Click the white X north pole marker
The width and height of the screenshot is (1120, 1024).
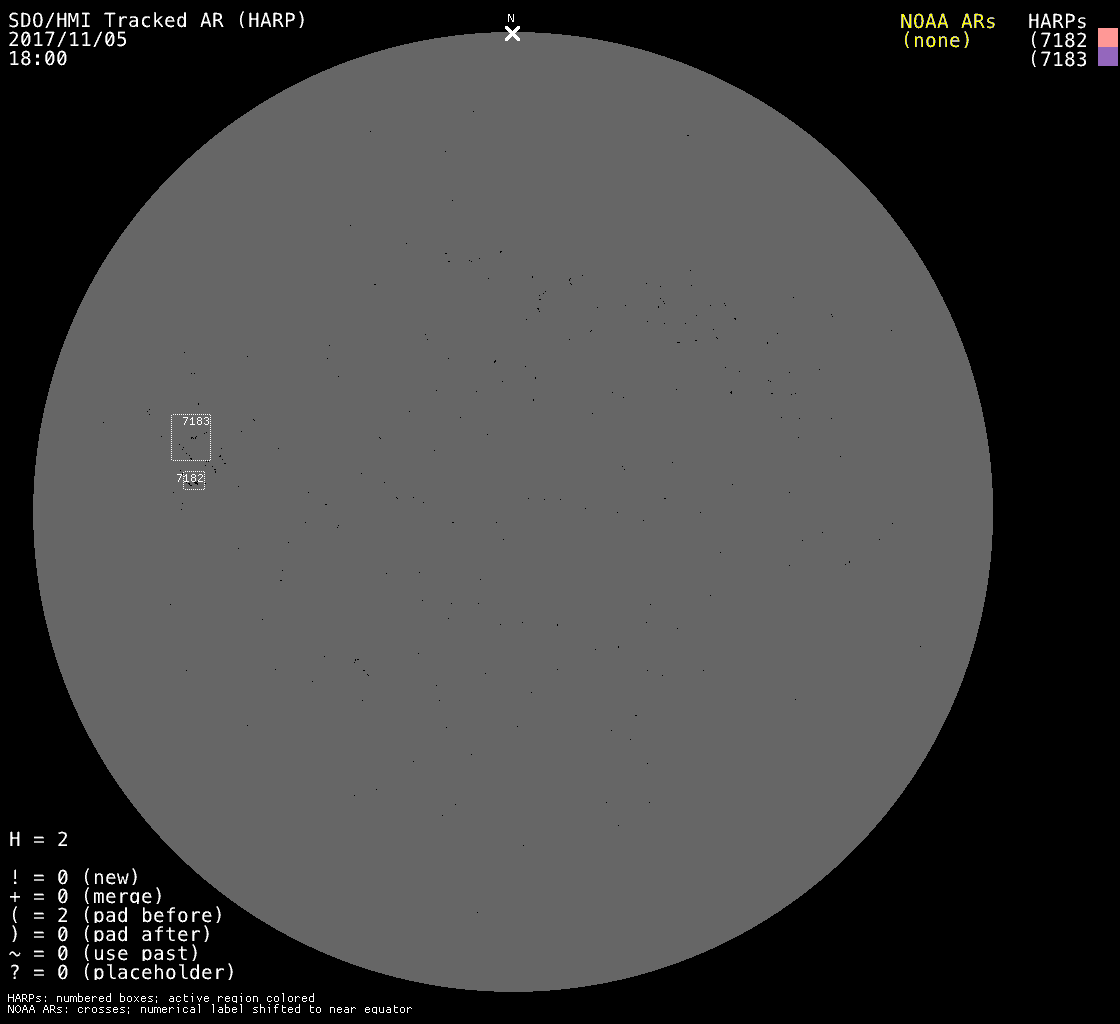(512, 34)
